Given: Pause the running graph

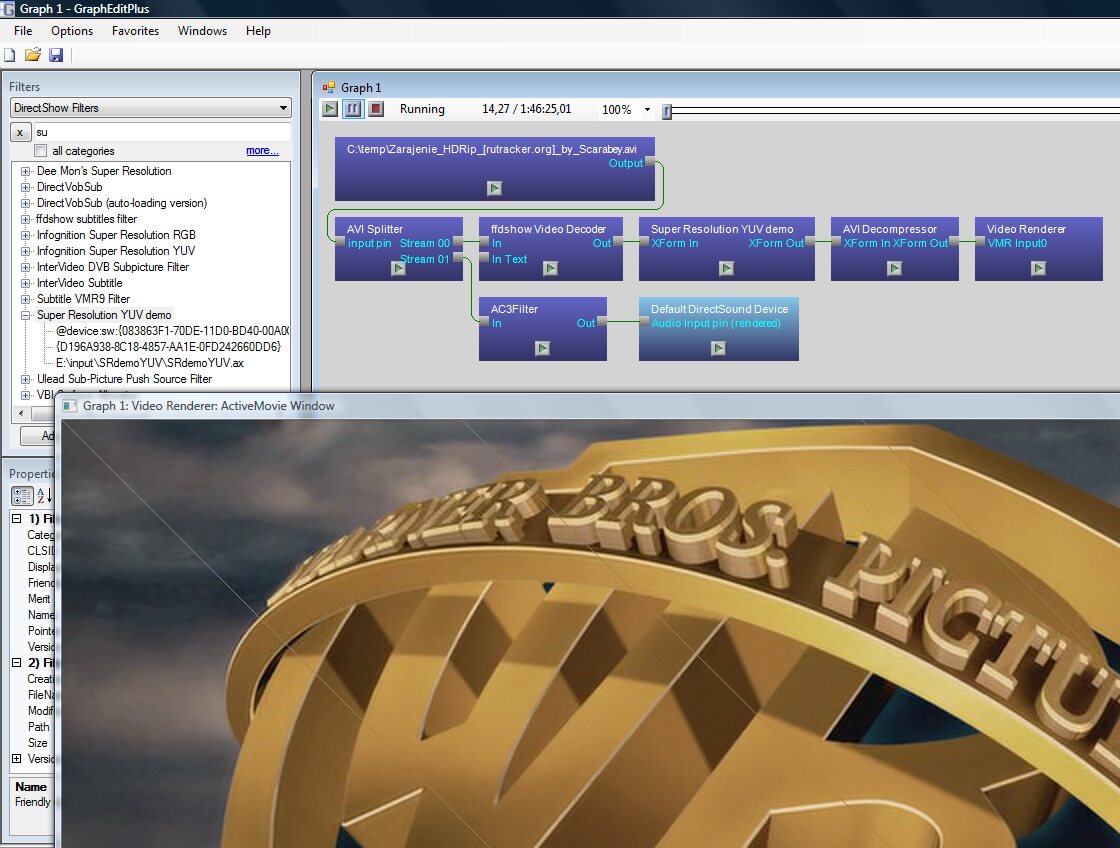Looking at the screenshot, I should (x=353, y=109).
